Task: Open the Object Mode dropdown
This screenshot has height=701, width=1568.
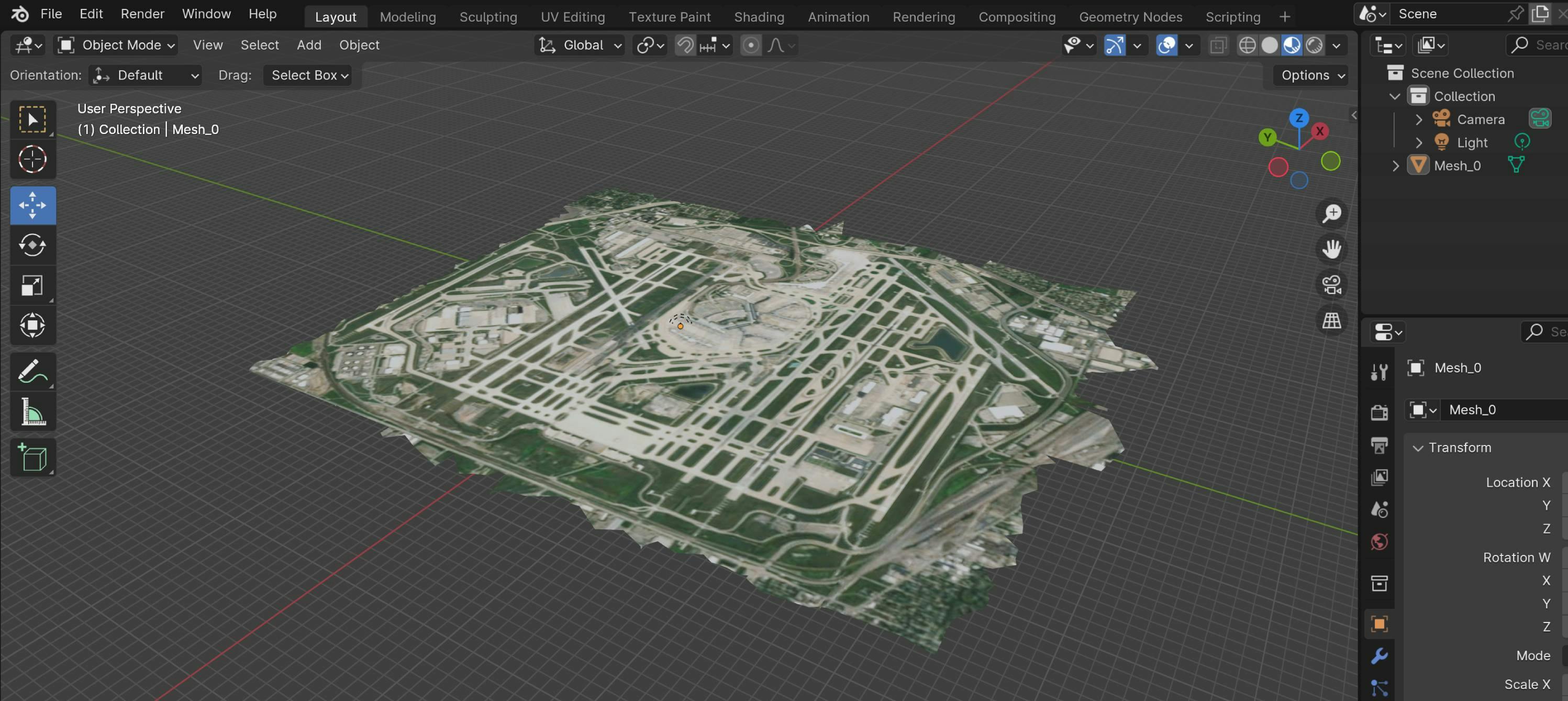Action: [x=116, y=45]
